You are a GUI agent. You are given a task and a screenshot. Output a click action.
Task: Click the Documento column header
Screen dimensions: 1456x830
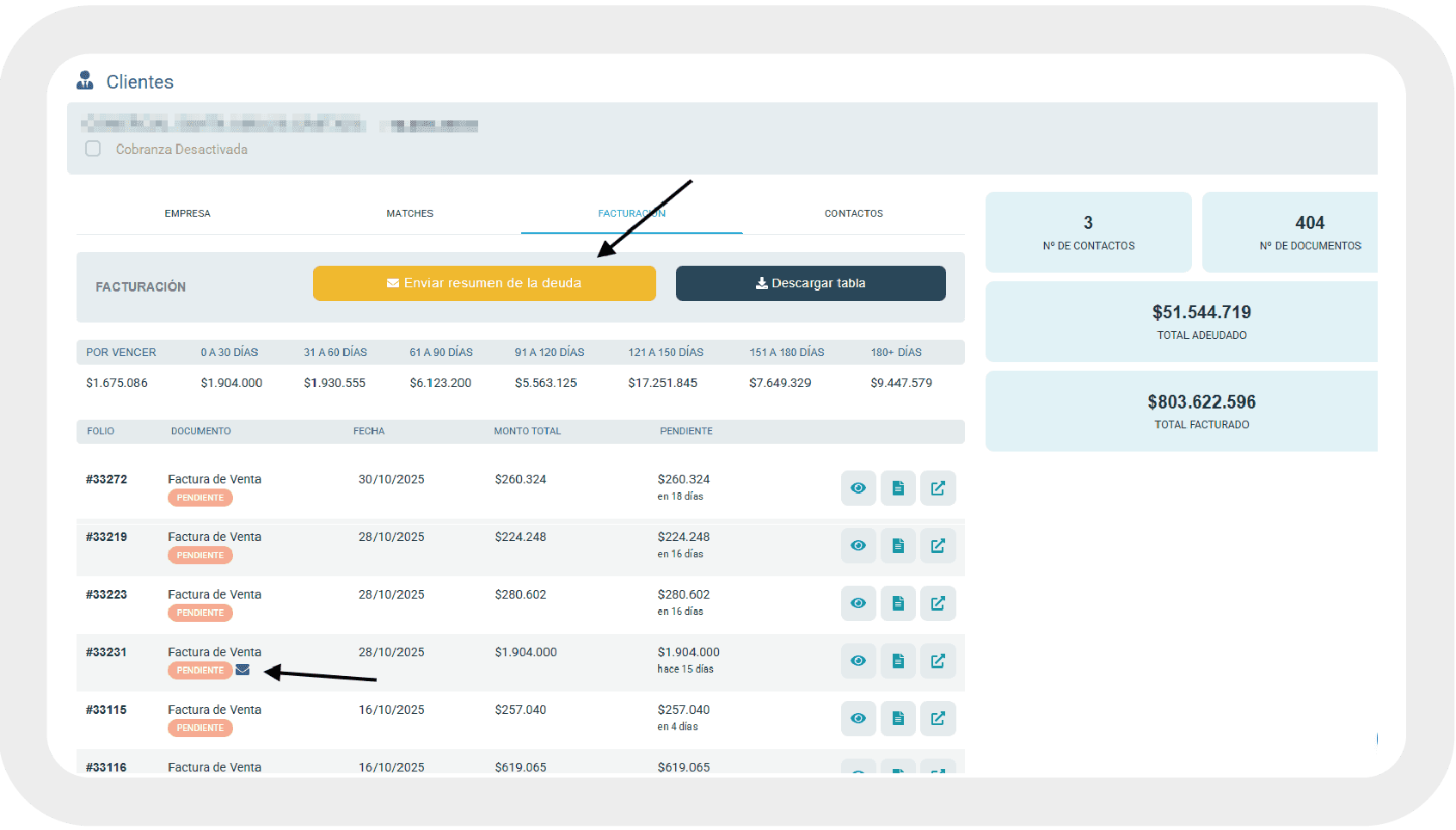pos(200,431)
